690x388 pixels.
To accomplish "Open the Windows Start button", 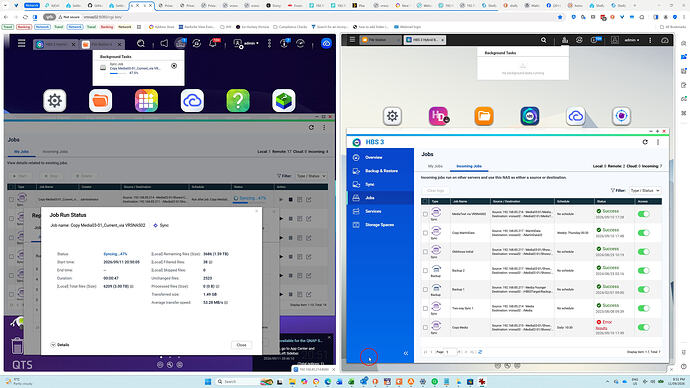I will 208,381.
